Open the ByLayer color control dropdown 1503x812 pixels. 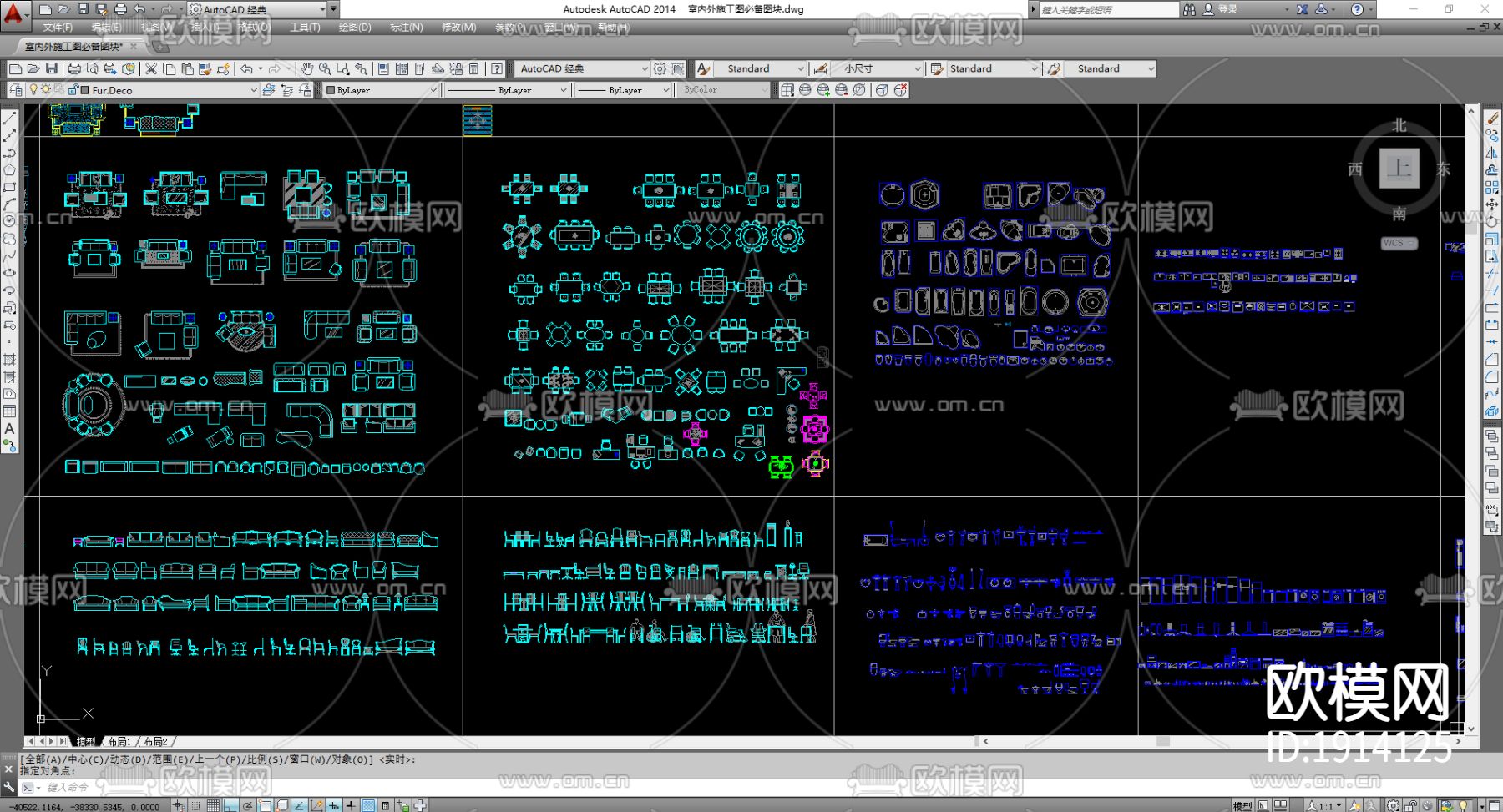[x=433, y=90]
